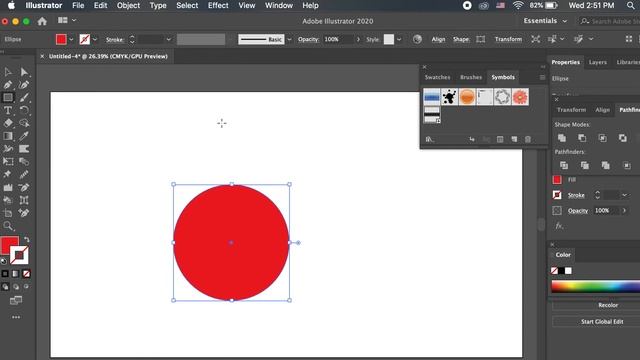Open the Window menu
Image resolution: width=640 pixels, height=360 pixels.
pyautogui.click(x=279, y=5)
